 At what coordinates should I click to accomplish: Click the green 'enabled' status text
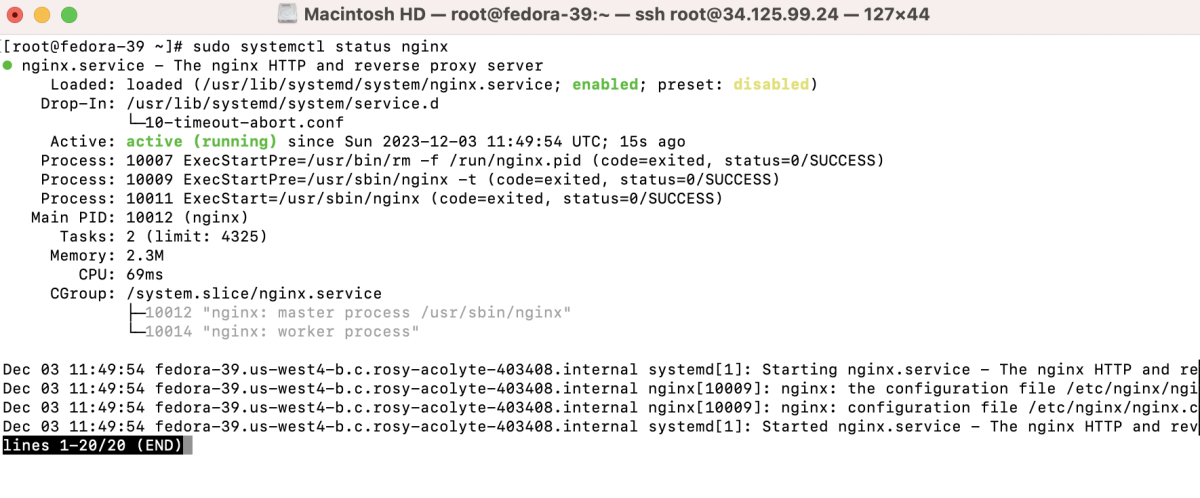[605, 85]
